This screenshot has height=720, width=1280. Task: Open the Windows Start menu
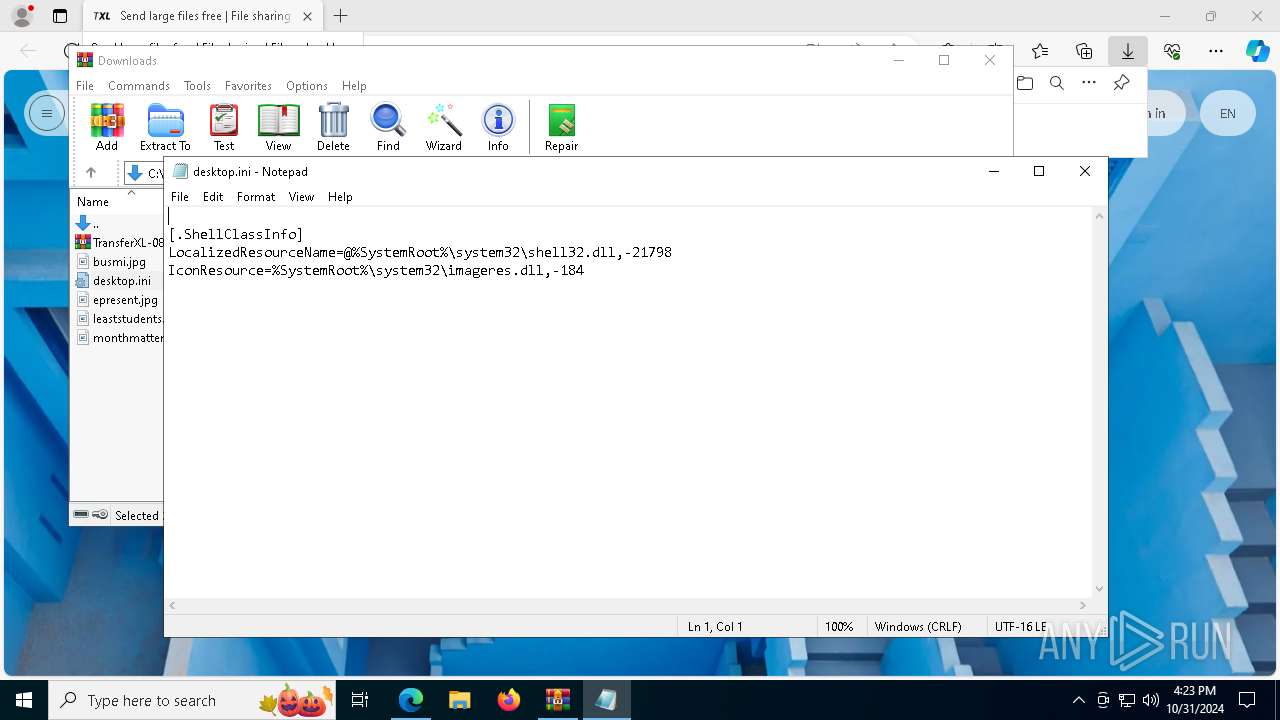(x=24, y=700)
